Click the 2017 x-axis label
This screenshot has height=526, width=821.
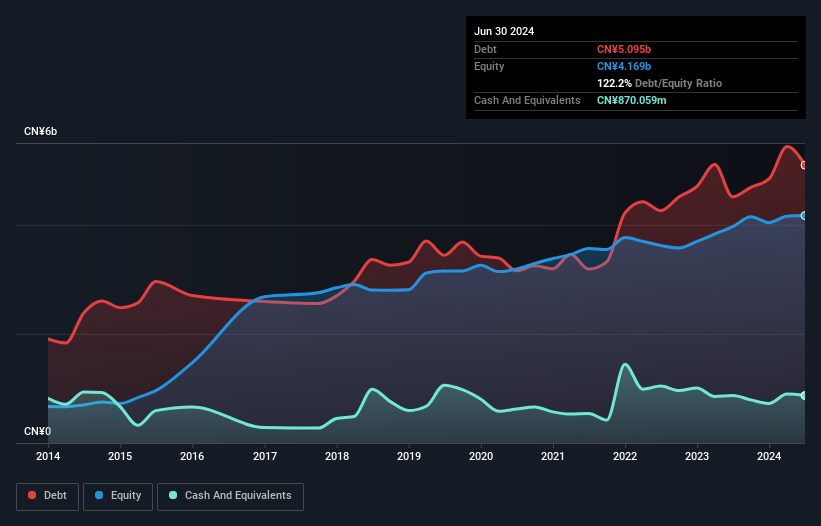265,456
